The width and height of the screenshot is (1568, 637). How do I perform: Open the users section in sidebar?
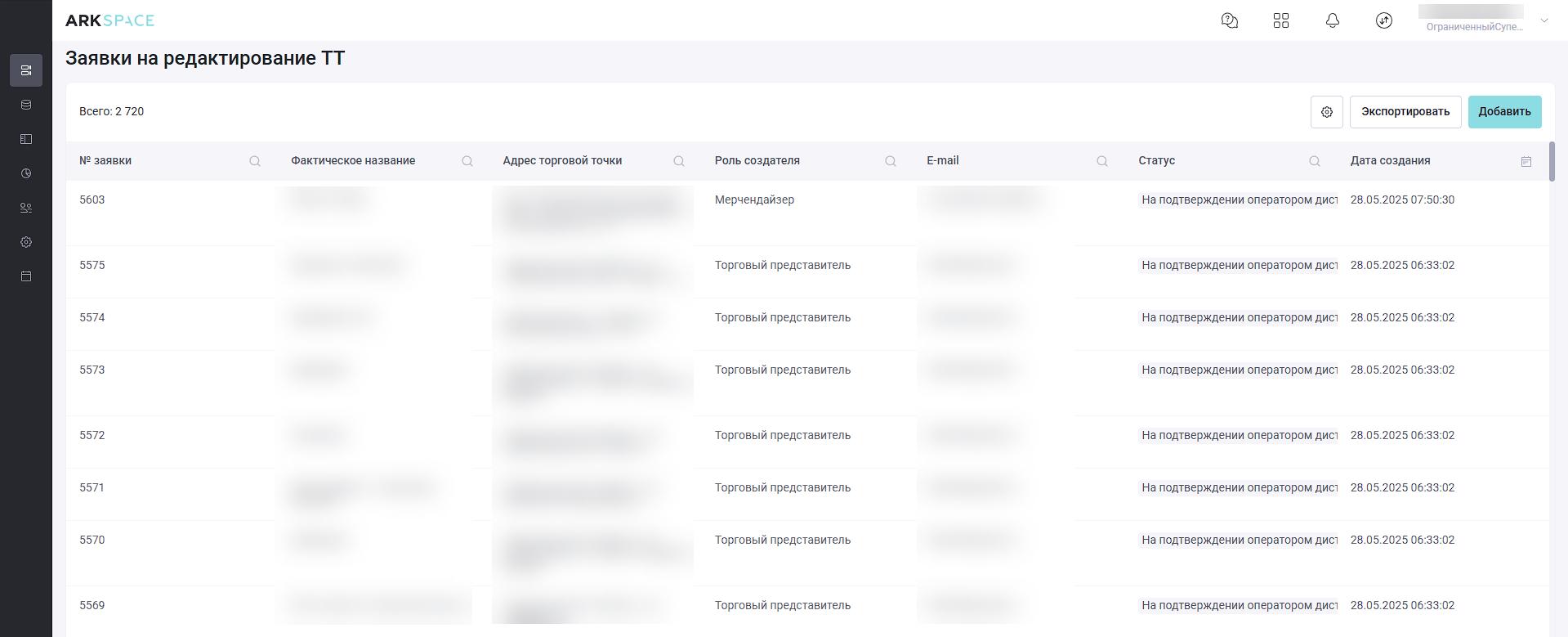(26, 208)
